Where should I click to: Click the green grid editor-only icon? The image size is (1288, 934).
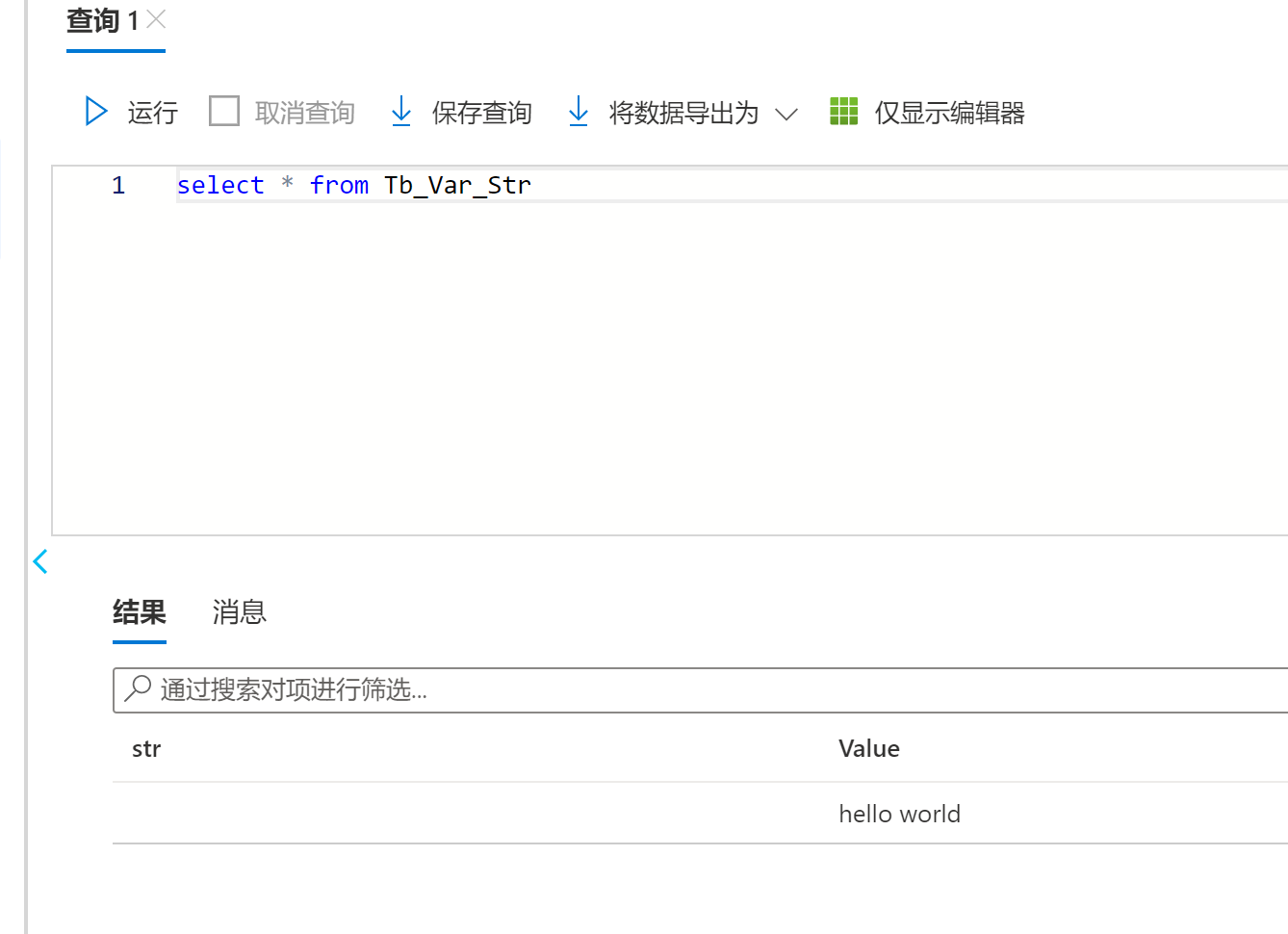pos(844,111)
